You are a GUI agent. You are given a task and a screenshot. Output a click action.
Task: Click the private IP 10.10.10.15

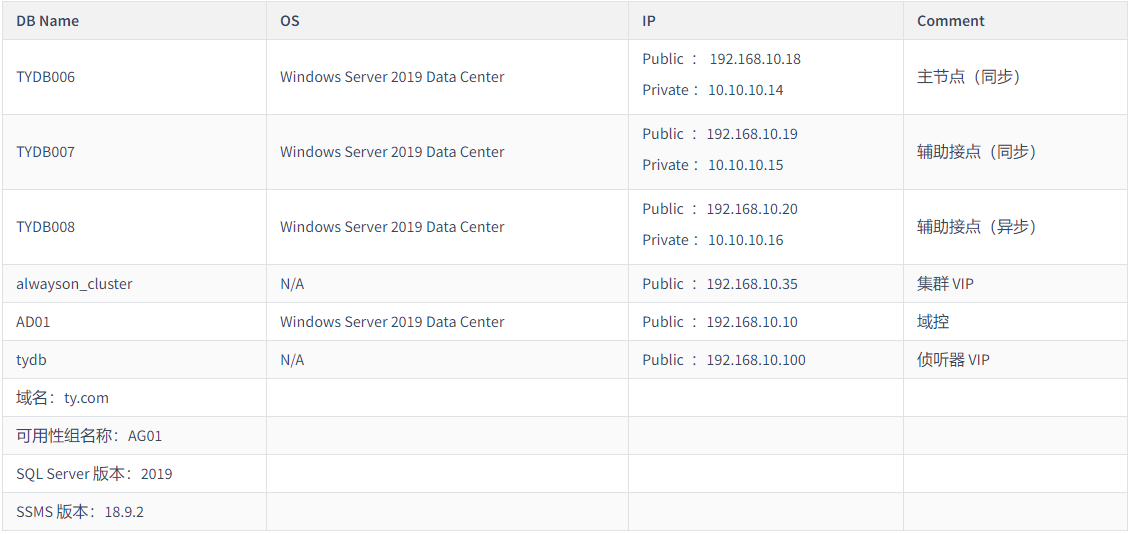(745, 165)
